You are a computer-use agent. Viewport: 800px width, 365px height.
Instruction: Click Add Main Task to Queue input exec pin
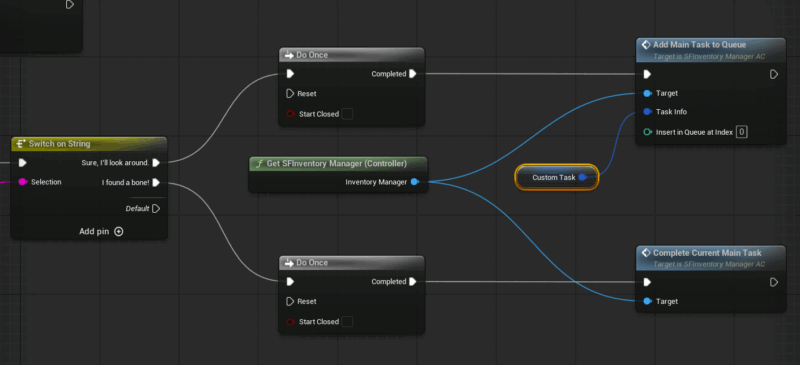coord(647,75)
